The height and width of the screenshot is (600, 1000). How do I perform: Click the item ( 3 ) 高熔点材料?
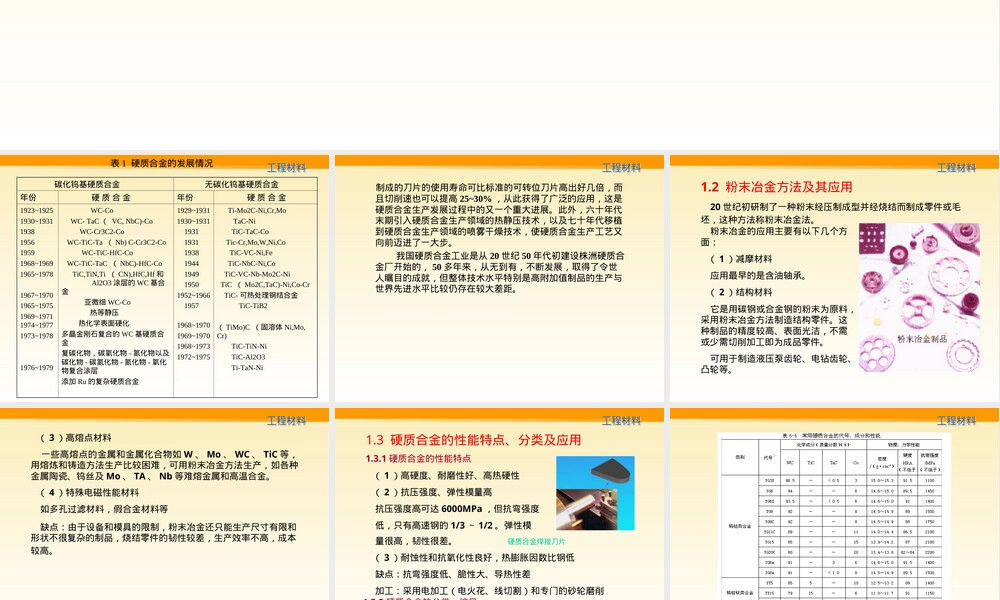pyautogui.click(x=75, y=437)
